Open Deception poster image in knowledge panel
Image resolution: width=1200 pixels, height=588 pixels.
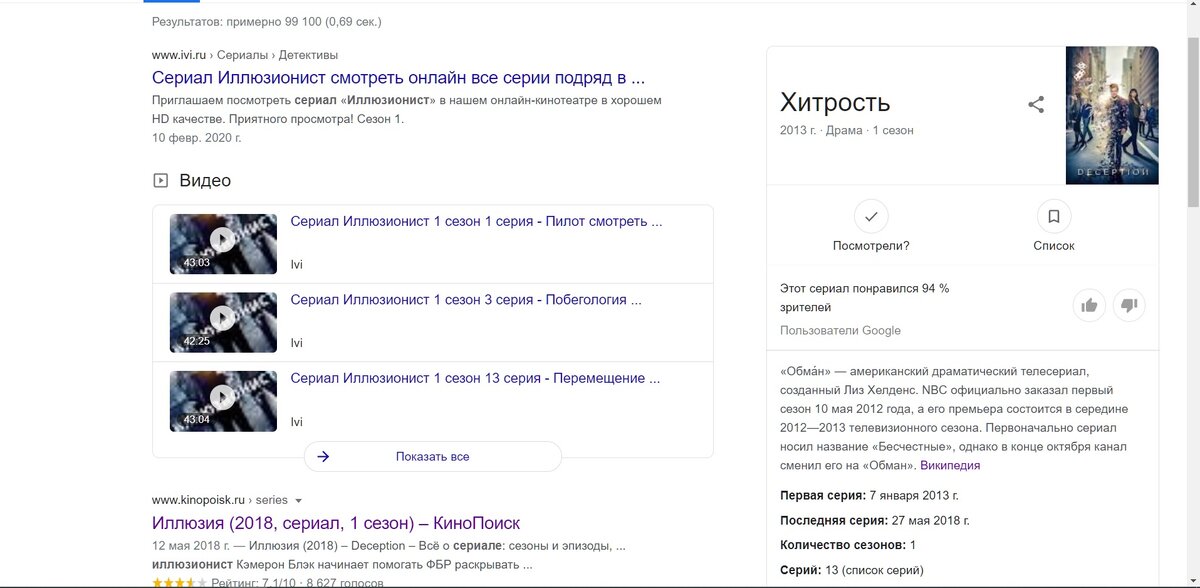point(1112,115)
